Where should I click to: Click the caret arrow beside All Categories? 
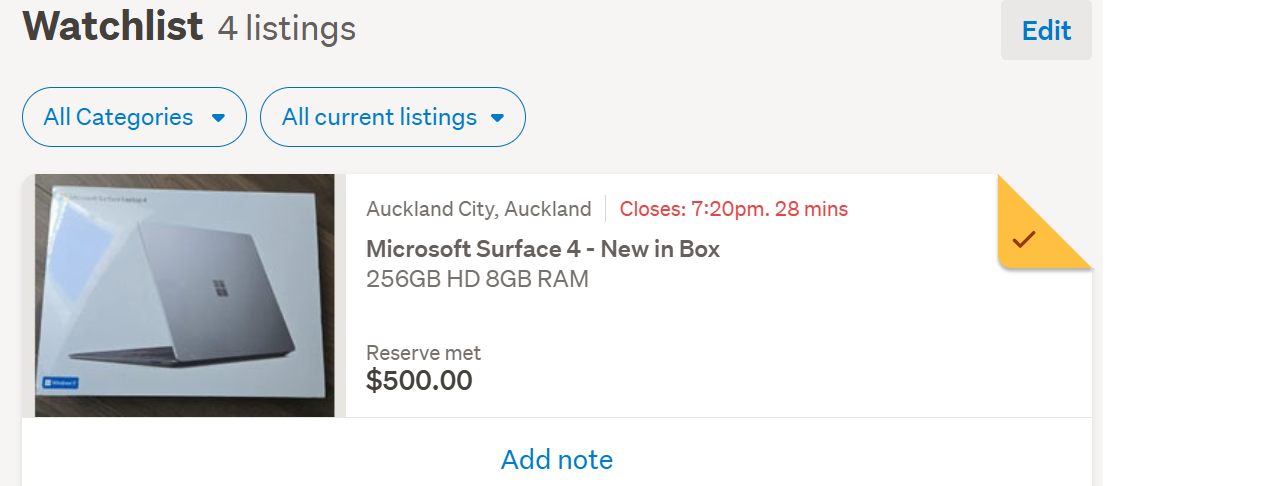pyautogui.click(x=218, y=118)
